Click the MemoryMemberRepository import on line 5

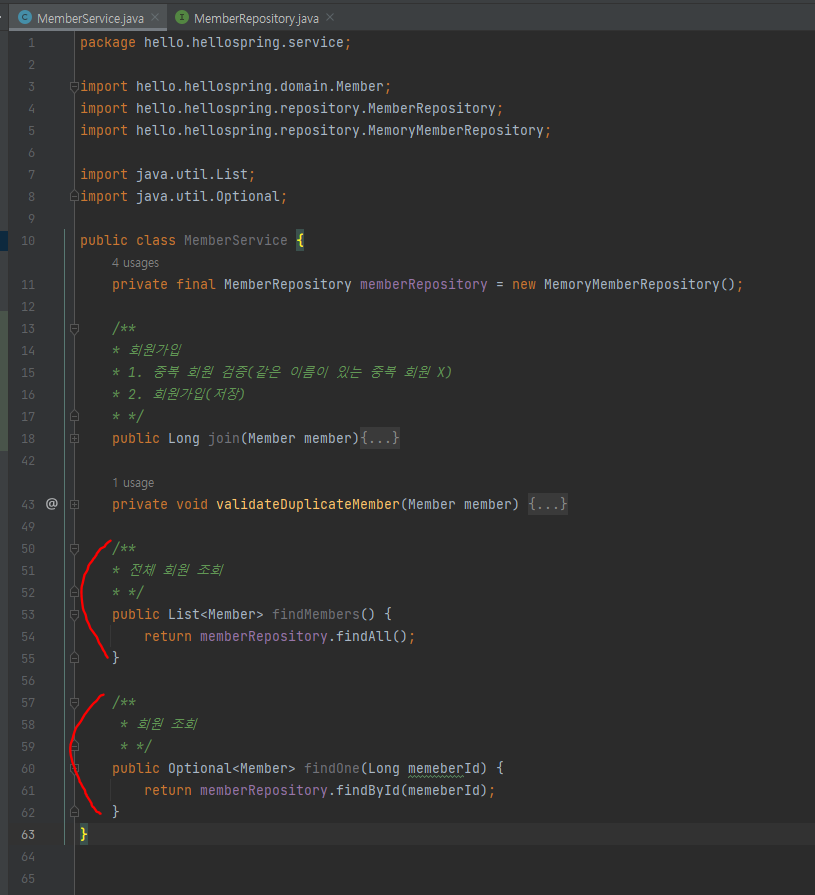point(315,130)
